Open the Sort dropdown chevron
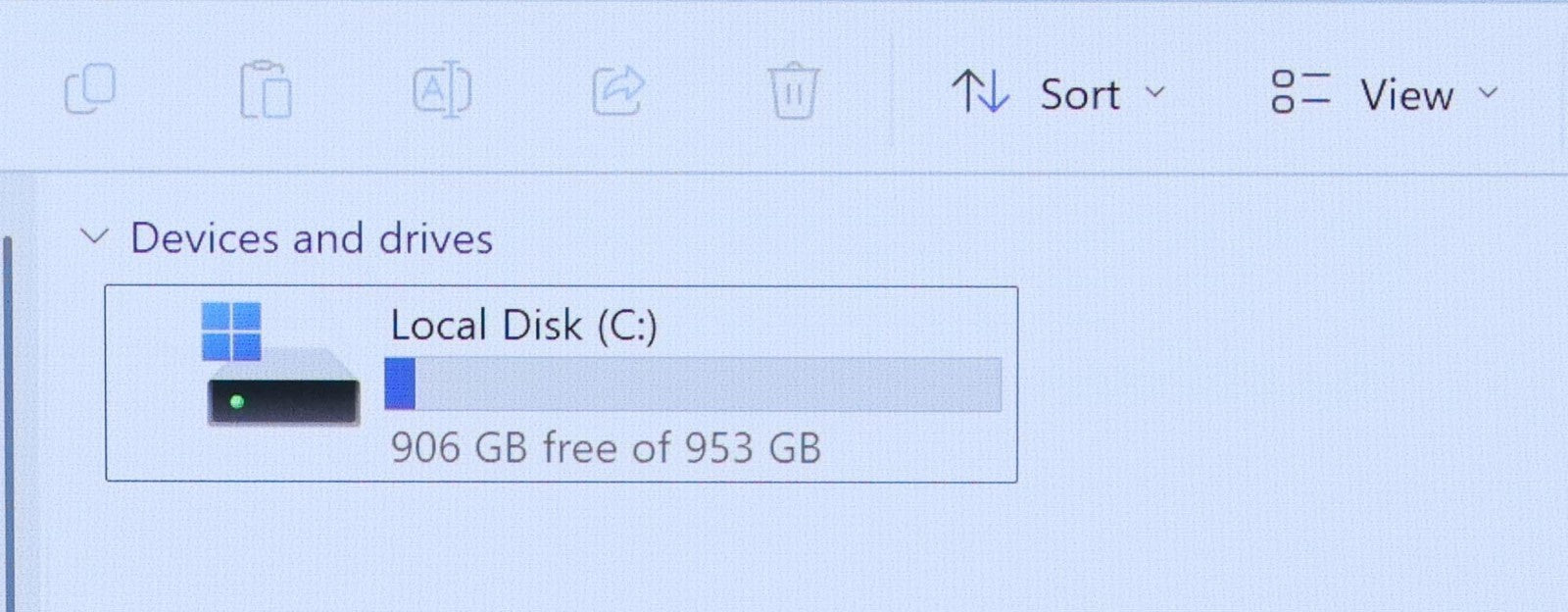The image size is (1568, 612). tap(1155, 92)
